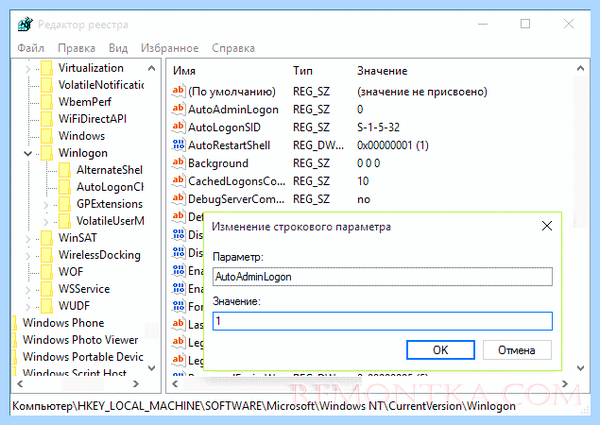Collapse the Winlogon tree node
The height and width of the screenshot is (425, 600).
pos(28,153)
